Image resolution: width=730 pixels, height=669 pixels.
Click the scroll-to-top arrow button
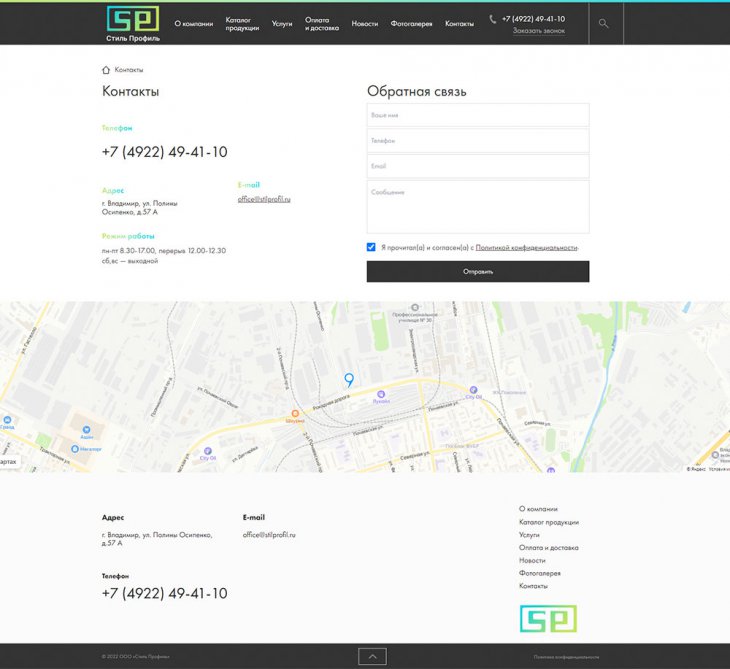pos(372,656)
